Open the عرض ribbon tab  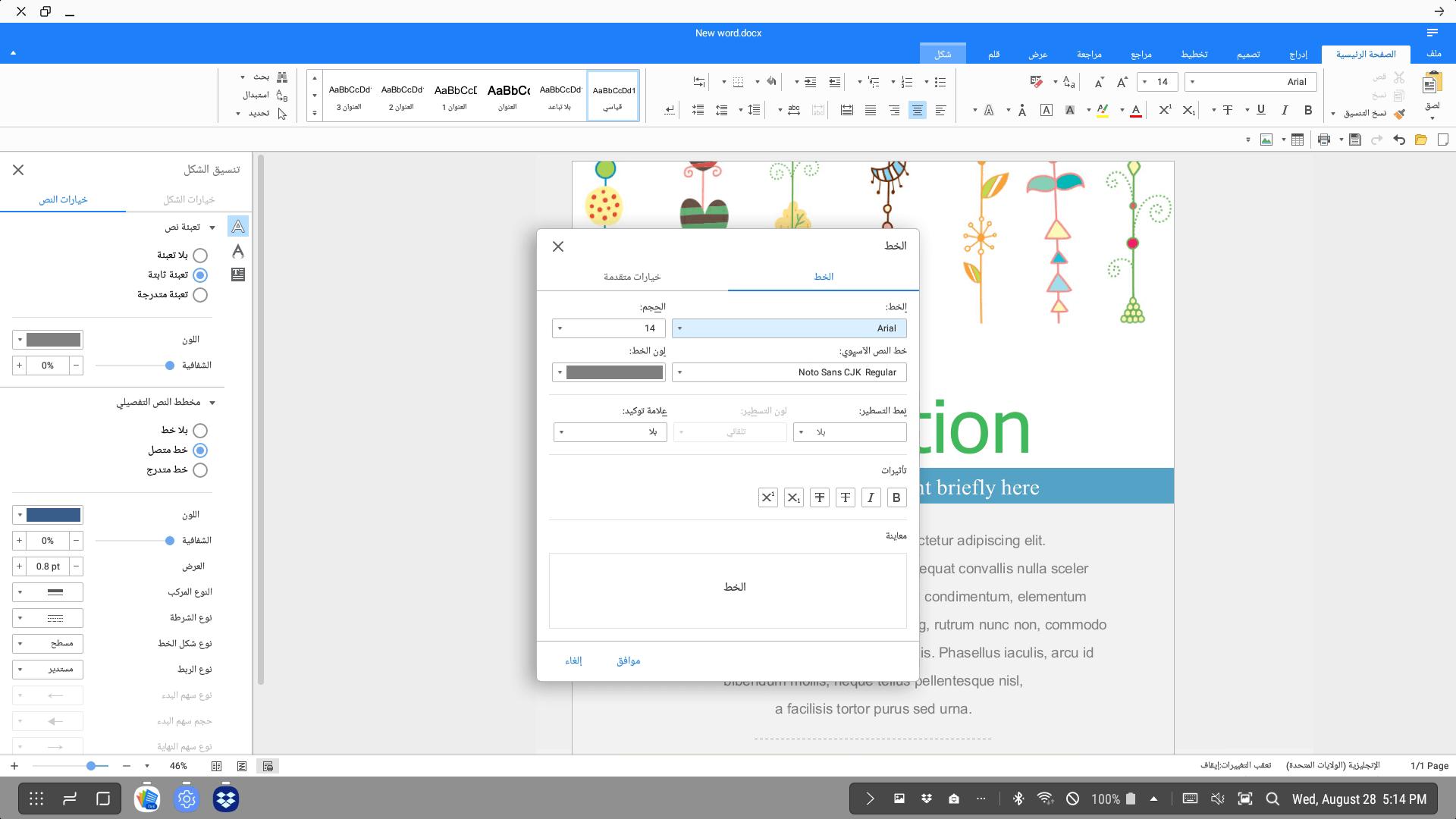coord(1038,54)
